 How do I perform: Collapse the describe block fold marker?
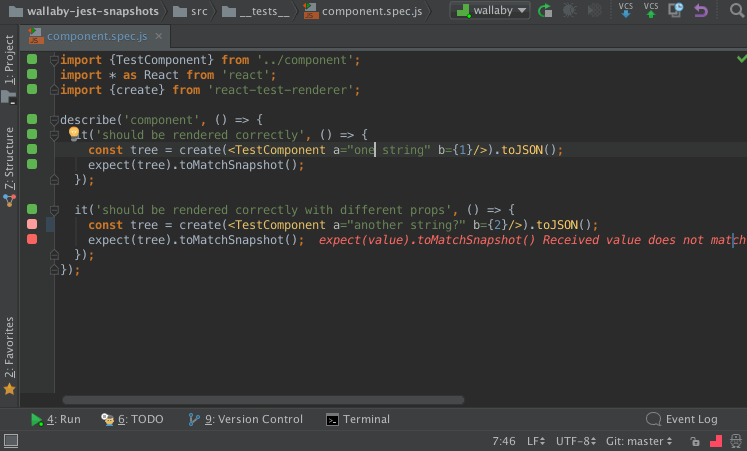click(54, 120)
